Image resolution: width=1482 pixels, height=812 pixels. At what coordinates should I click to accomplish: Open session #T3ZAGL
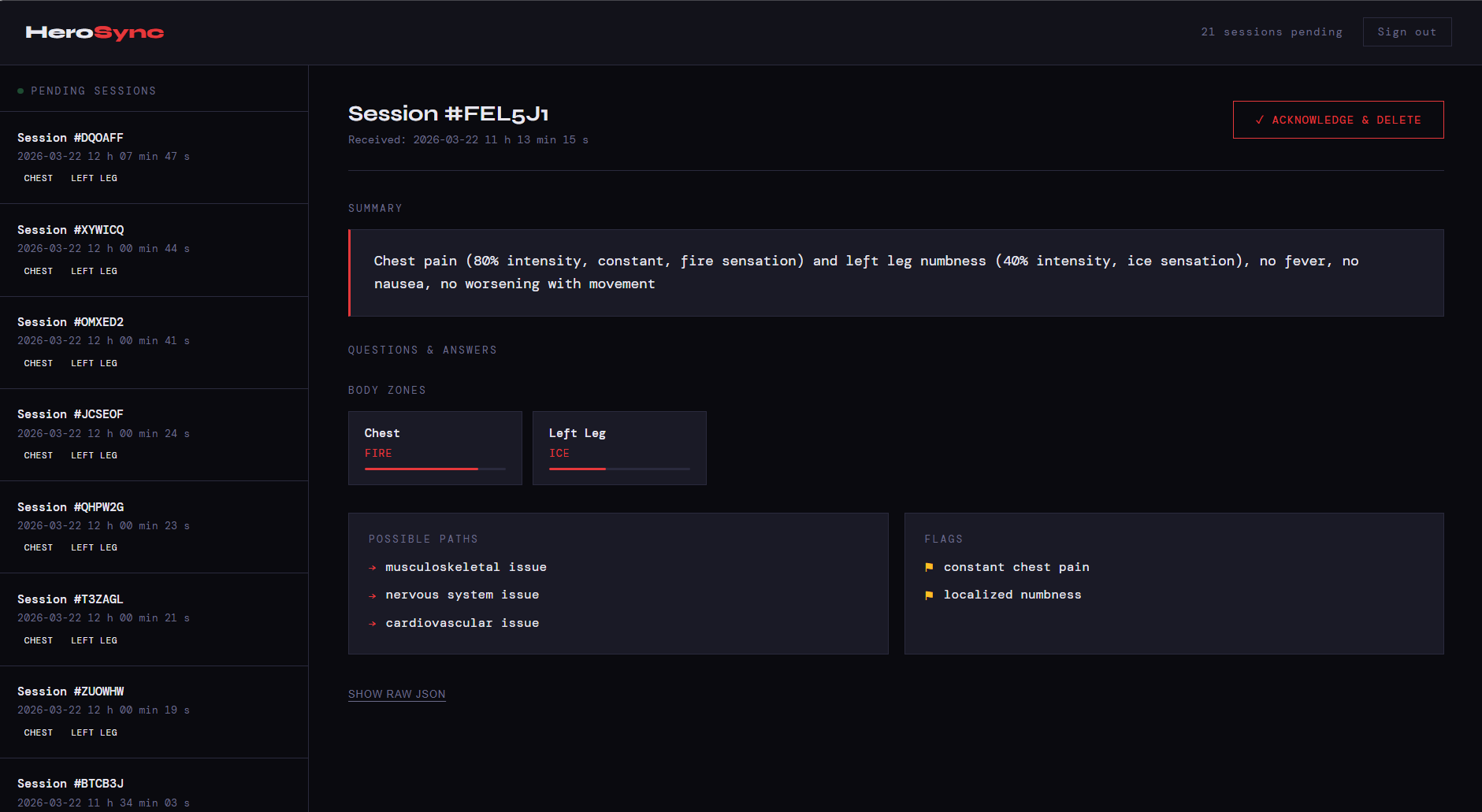point(154,619)
